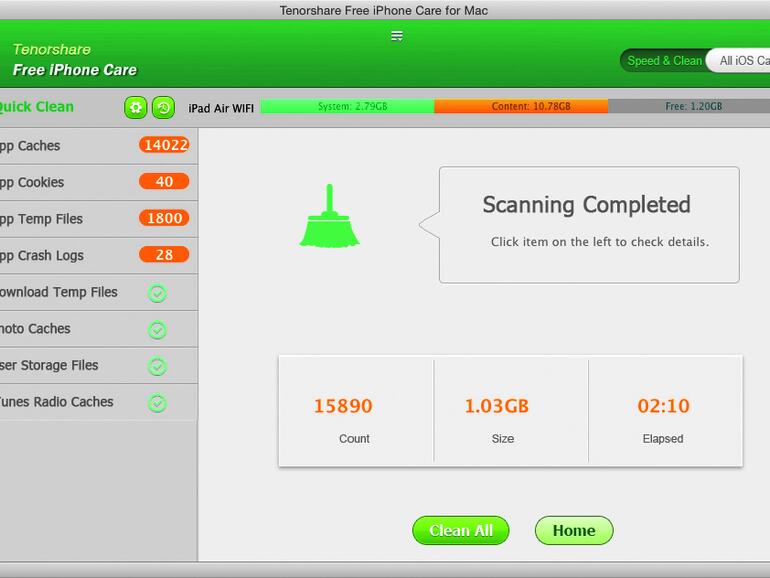Click Content 10.78GB storage bar segment

coord(522,106)
